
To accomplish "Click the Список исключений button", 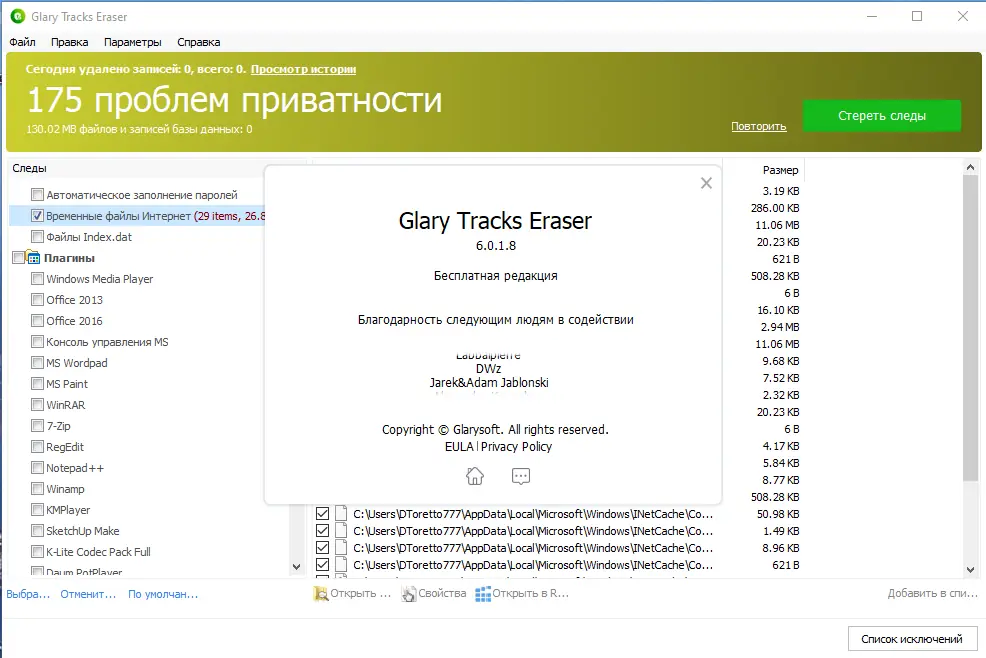I will coord(912,639).
